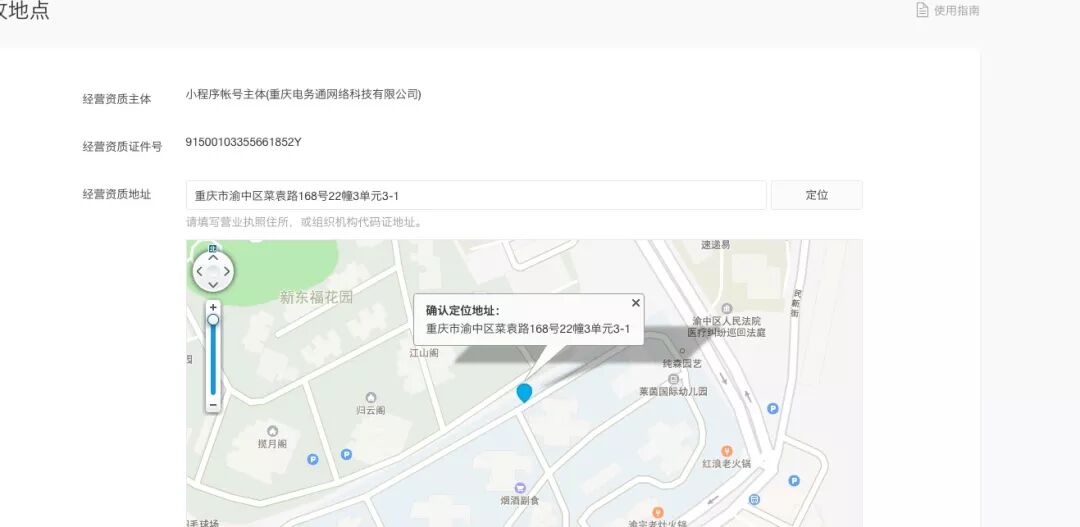The image size is (1080, 527).
Task: Click the confirmed address text in map popup
Action: click(x=528, y=329)
